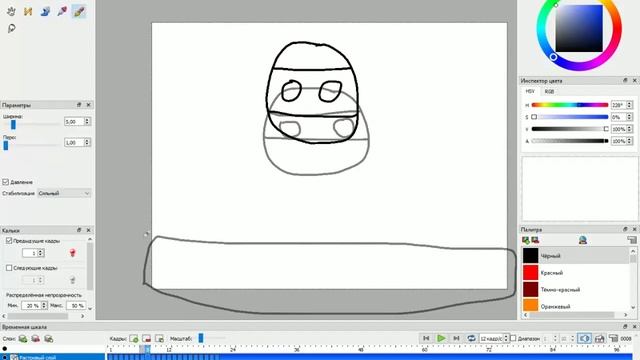Screen dimensions: 640x360
Task: Float the Параметры panel
Action: click(79, 105)
